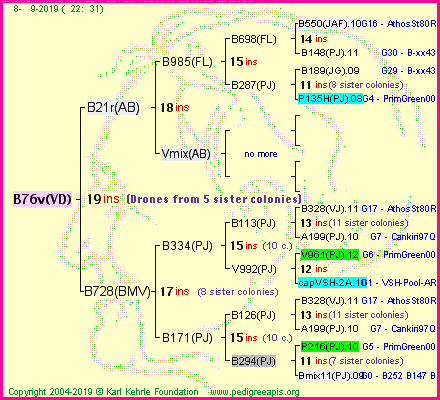This screenshot has width=440, height=400.
Task: Click the 'G6 - PrimGreen00' lineage label
Action: pyautogui.click(x=399, y=255)
